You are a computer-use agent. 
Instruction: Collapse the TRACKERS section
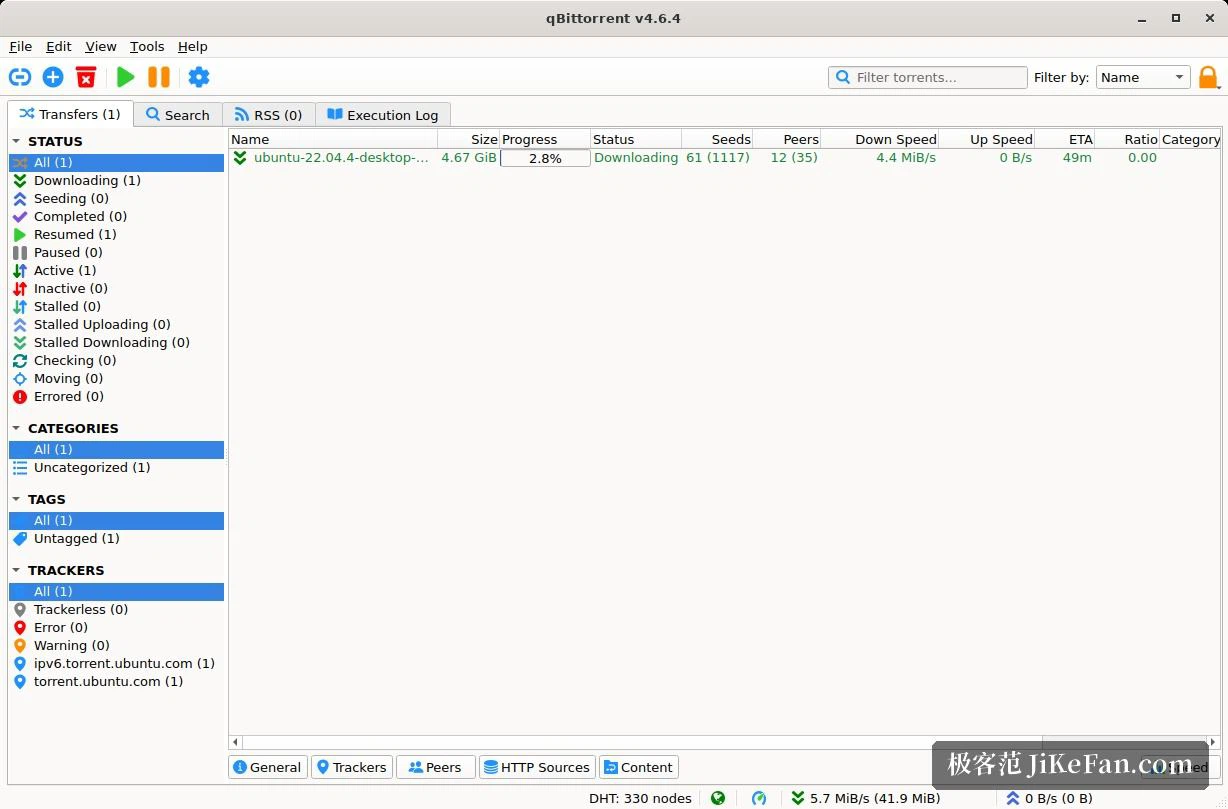(16, 570)
